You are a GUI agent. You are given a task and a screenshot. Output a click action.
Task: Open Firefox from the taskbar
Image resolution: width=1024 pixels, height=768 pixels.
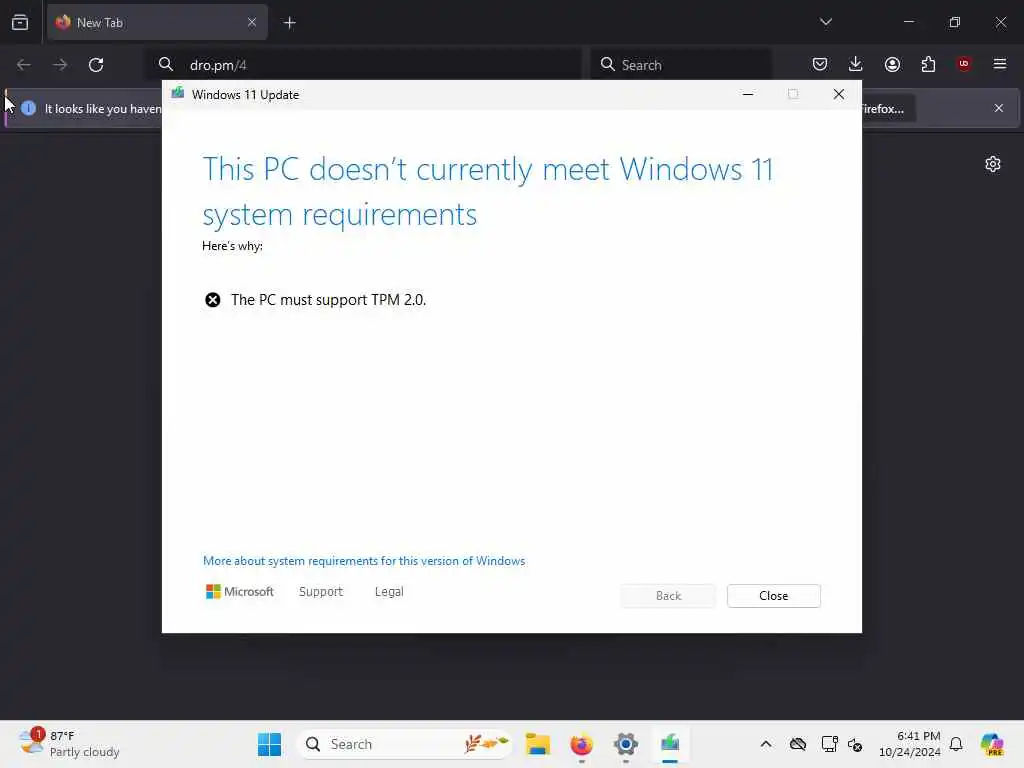coord(581,744)
